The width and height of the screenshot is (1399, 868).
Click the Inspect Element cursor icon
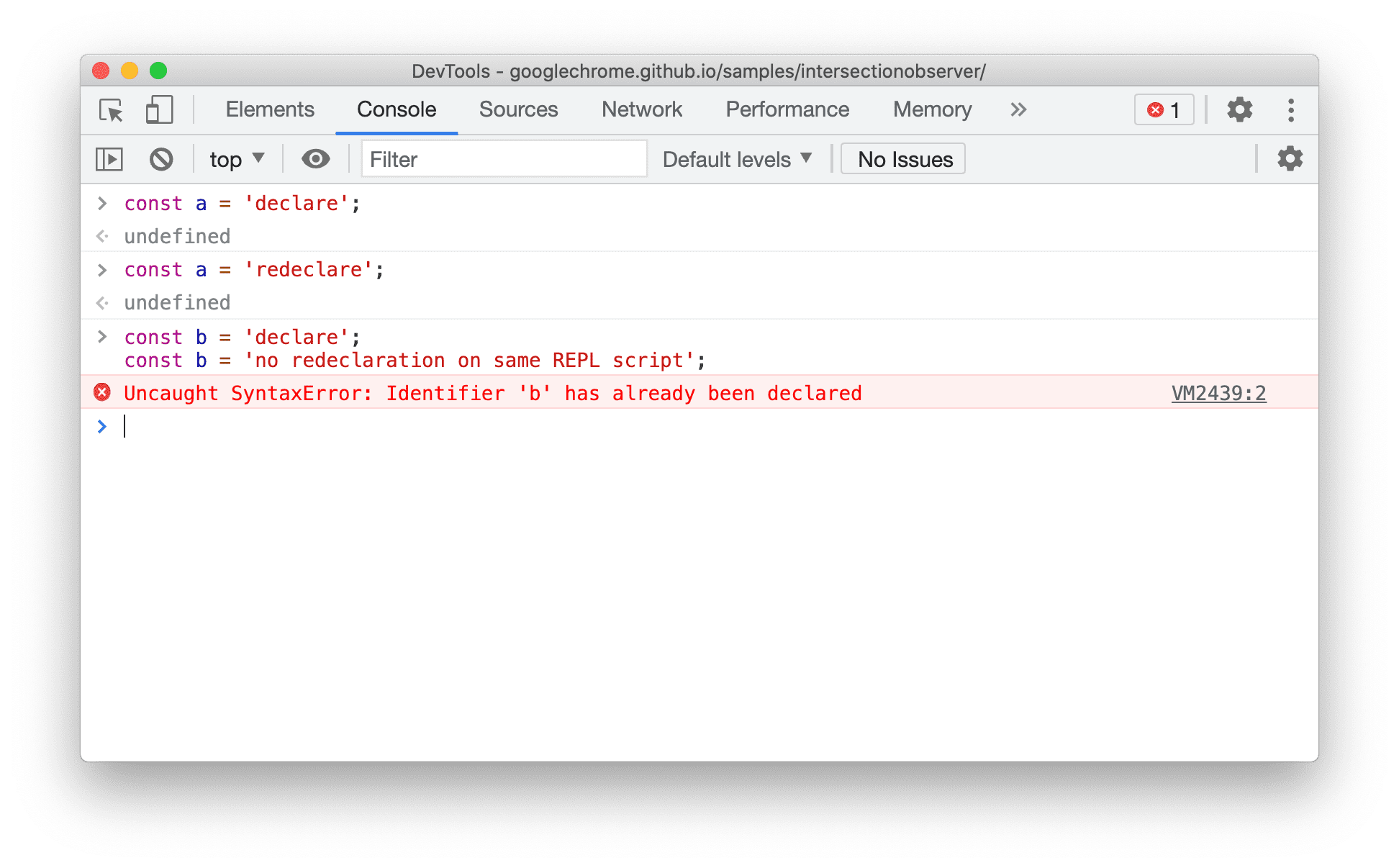(109, 108)
